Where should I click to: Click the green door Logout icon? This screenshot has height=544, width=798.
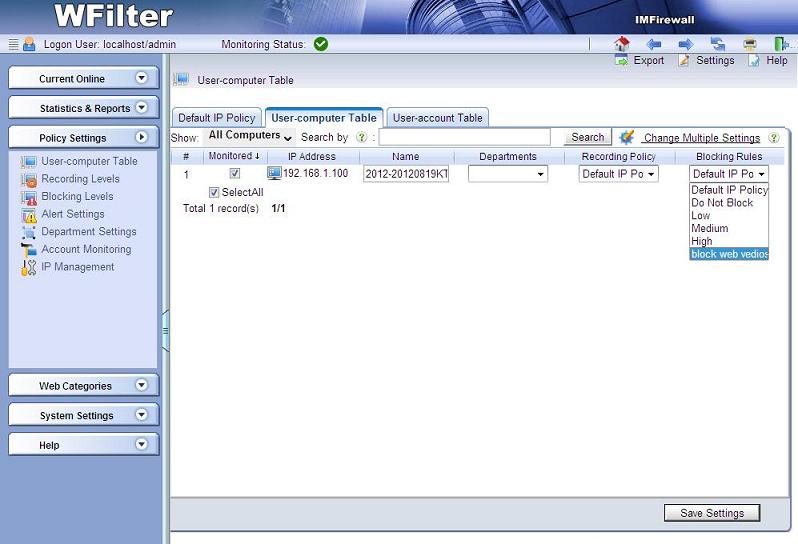click(x=780, y=44)
